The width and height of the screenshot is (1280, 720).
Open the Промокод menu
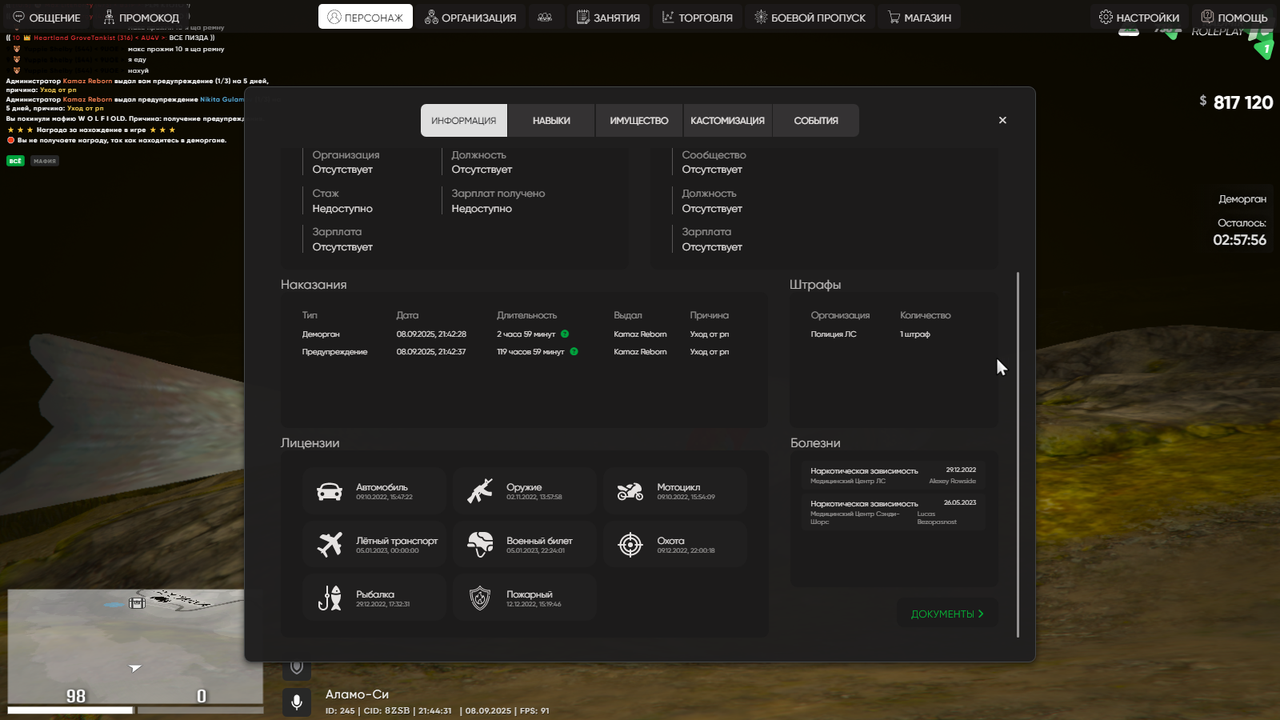pyautogui.click(x=141, y=17)
